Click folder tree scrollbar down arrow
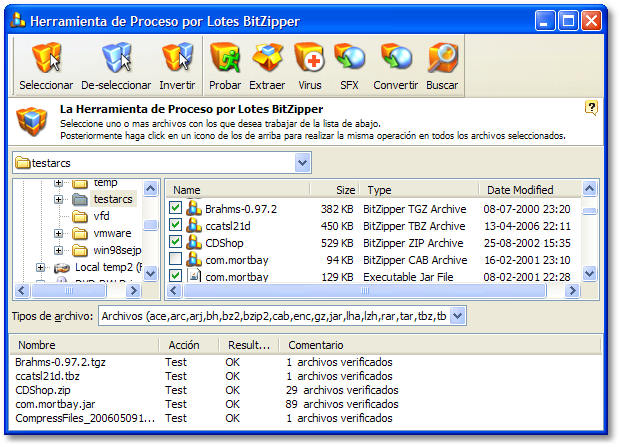The height and width of the screenshot is (447, 620). point(151,273)
